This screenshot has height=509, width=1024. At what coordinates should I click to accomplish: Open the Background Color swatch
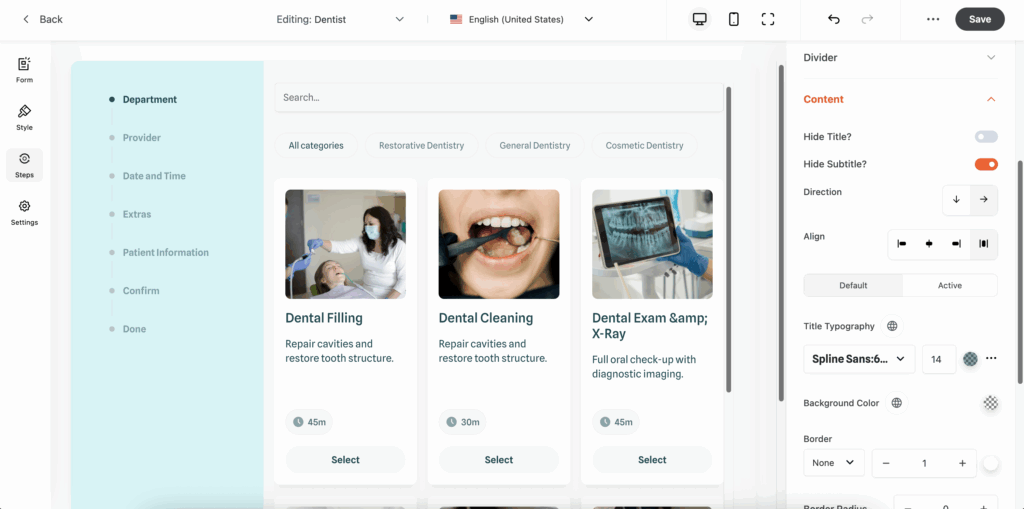point(990,403)
